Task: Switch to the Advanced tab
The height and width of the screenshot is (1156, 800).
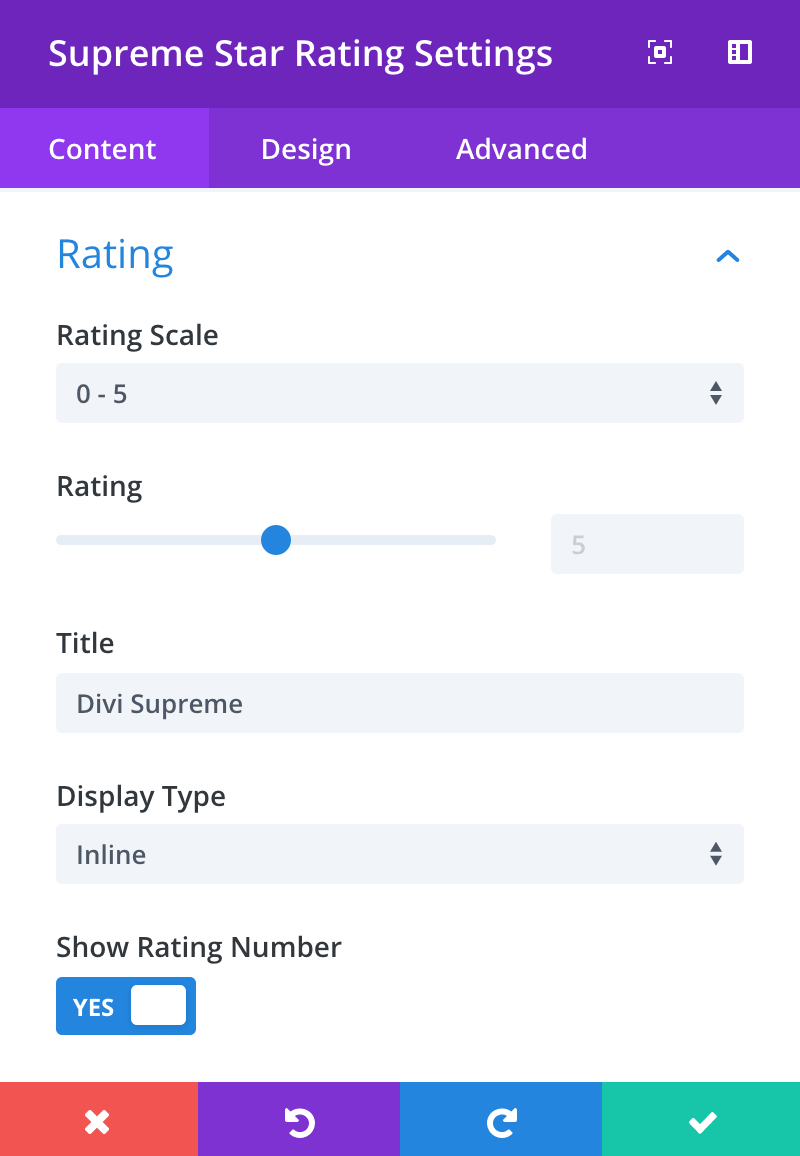Action: [521, 149]
